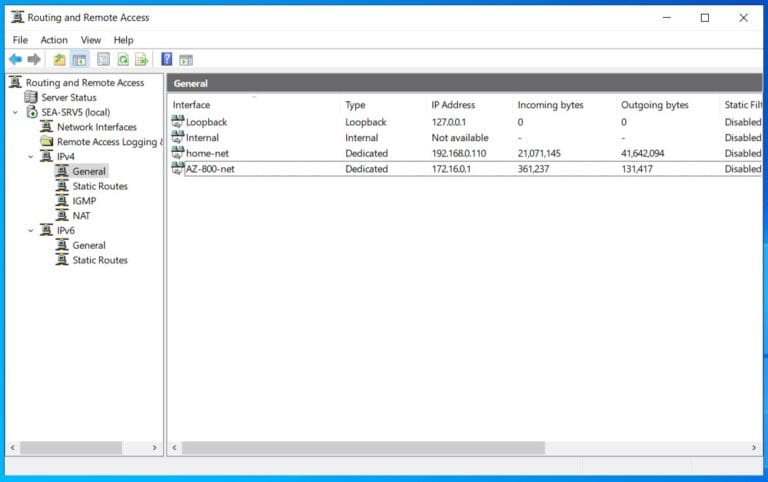This screenshot has width=768, height=482.
Task: Click the Forward arrow toolbar icon
Action: (x=34, y=60)
